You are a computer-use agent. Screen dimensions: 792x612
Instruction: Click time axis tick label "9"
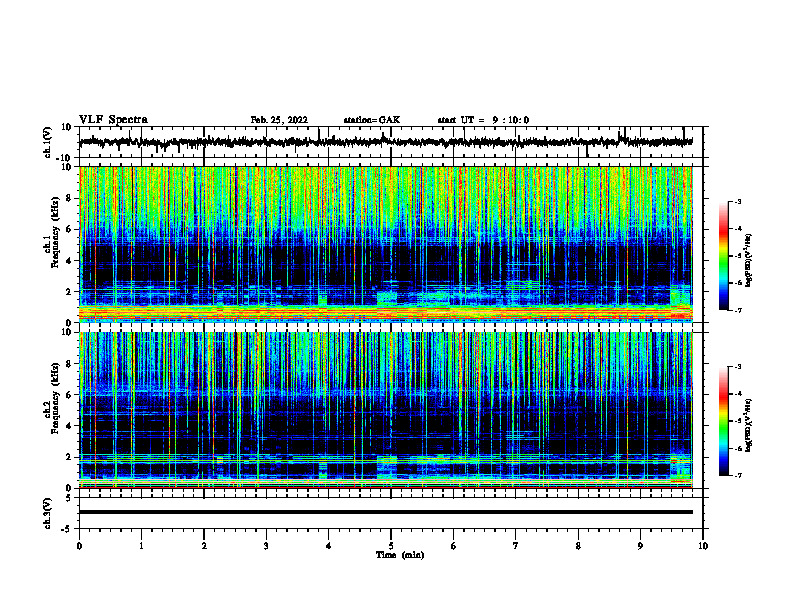(x=640, y=546)
